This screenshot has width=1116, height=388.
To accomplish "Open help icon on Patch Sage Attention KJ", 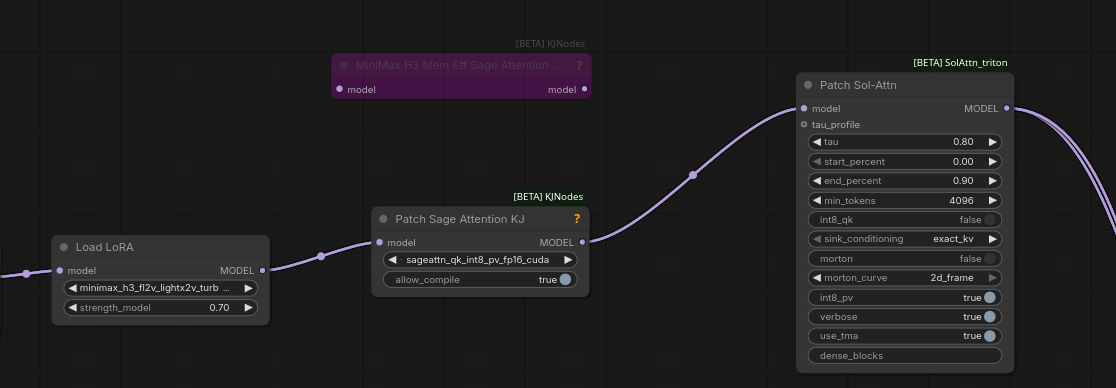I will click(577, 219).
